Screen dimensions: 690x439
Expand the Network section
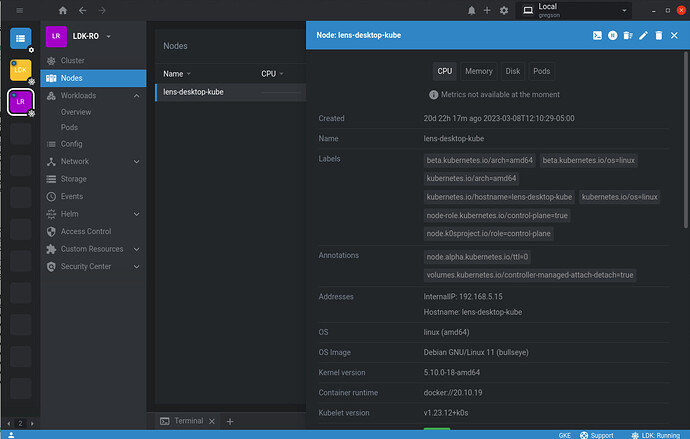[x=136, y=161]
